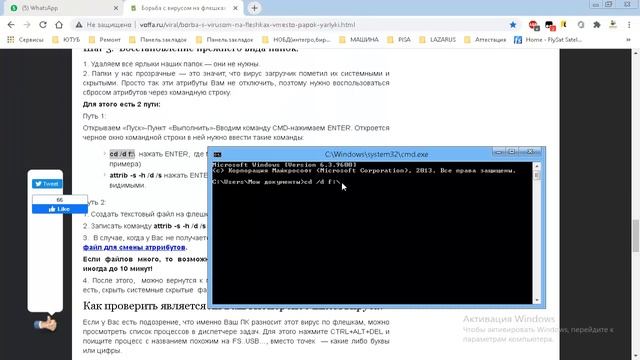640x360 pixels.
Task: Close the Борьба с вирусом tab
Action: pyautogui.click(x=236, y=8)
